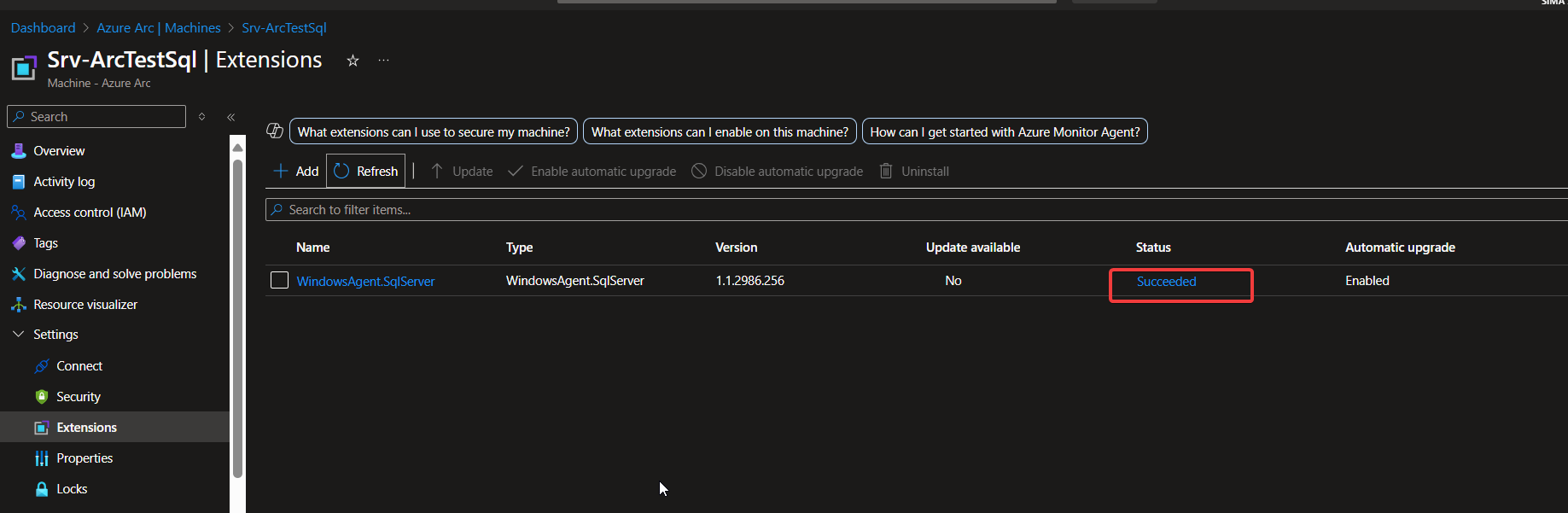
Task: Navigate to Azure Arc | Machines breadcrumb
Action: (159, 28)
